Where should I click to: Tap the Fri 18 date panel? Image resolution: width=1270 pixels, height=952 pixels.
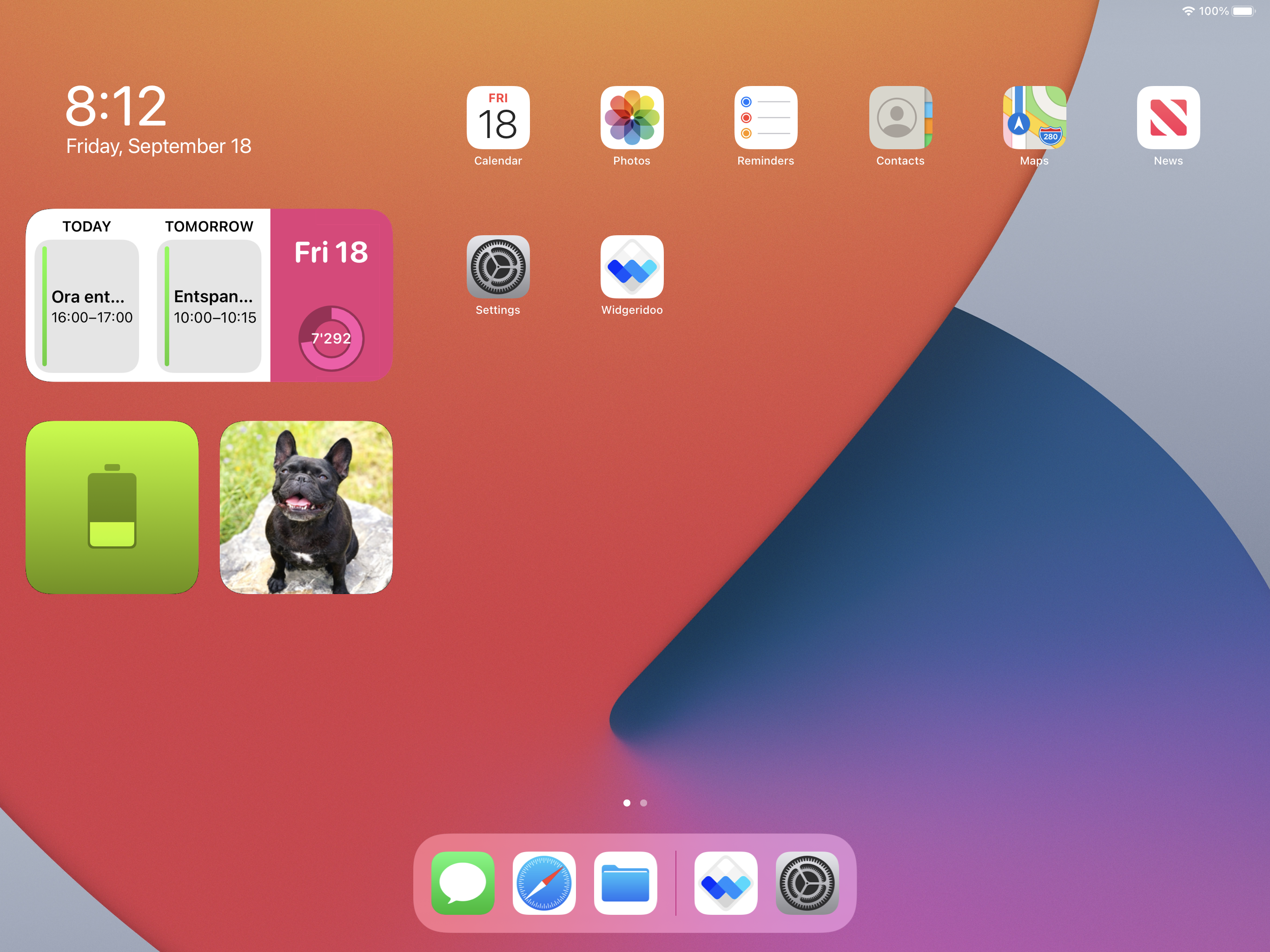pos(331,252)
